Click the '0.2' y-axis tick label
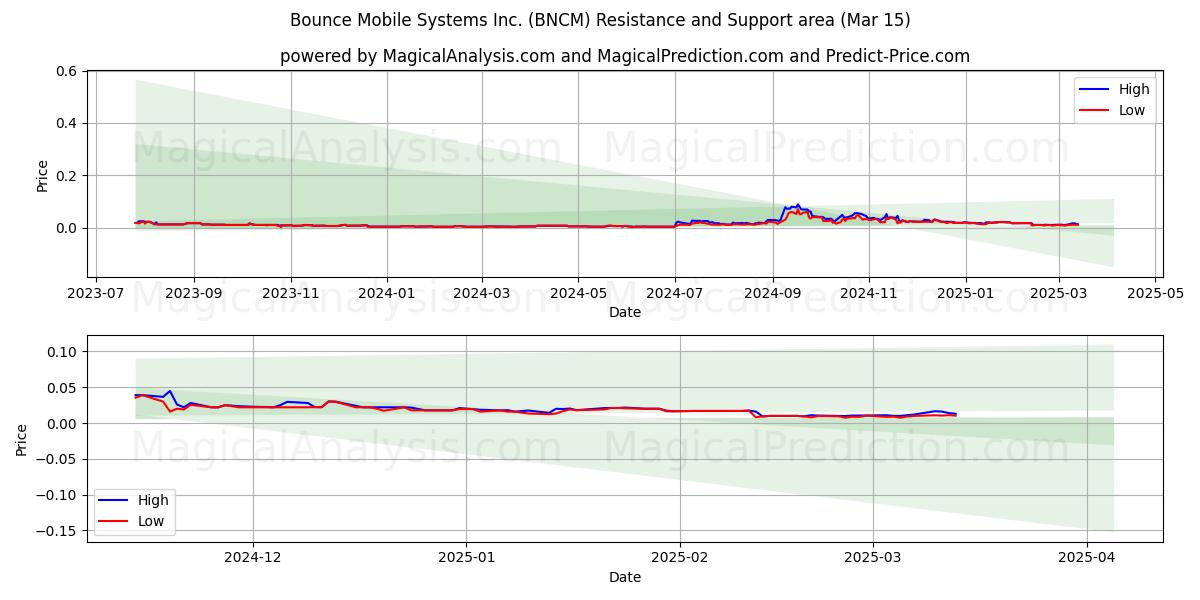This screenshot has height=600, width=1200. 67,176
